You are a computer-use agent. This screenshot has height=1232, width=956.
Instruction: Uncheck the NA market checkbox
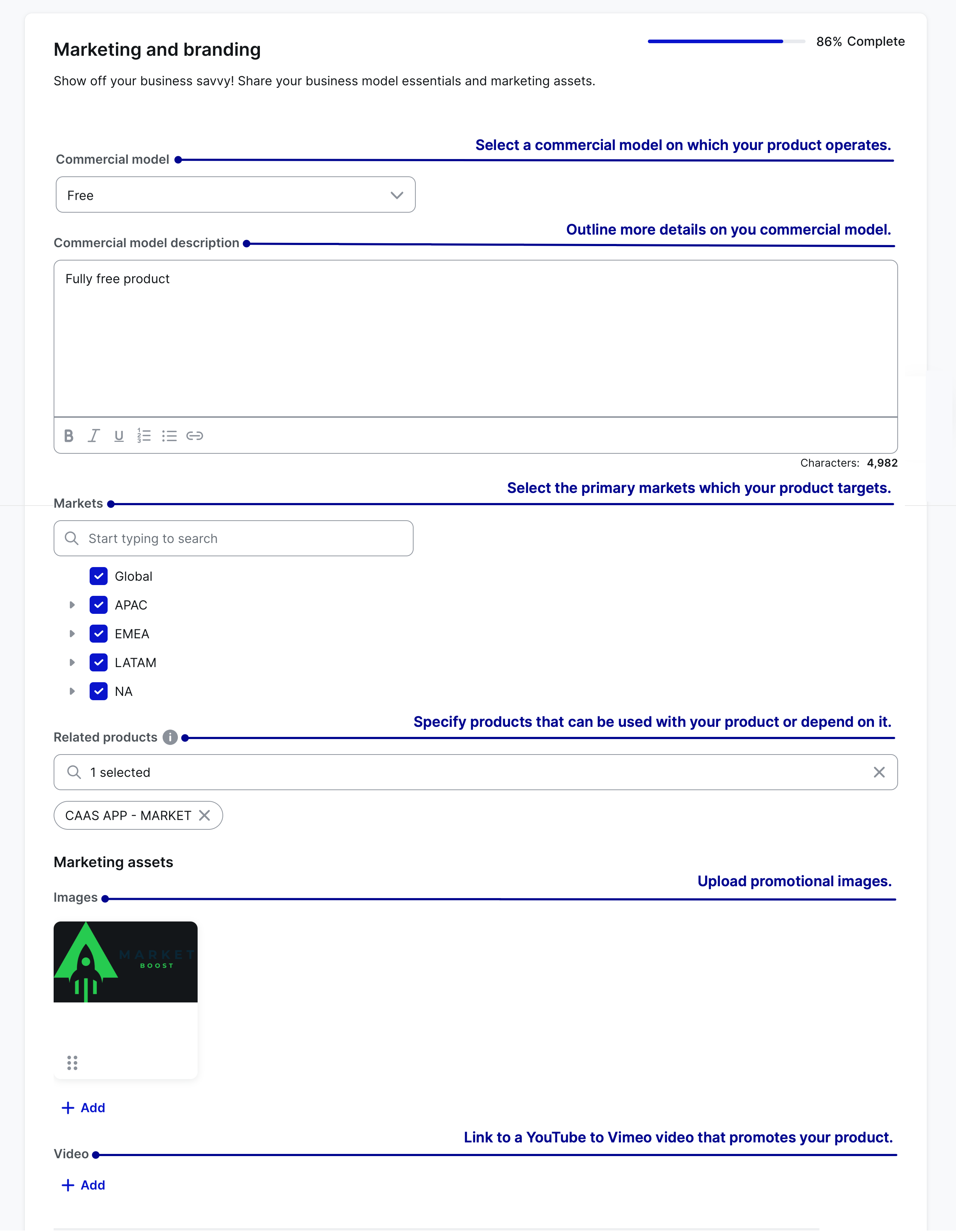pyautogui.click(x=99, y=692)
